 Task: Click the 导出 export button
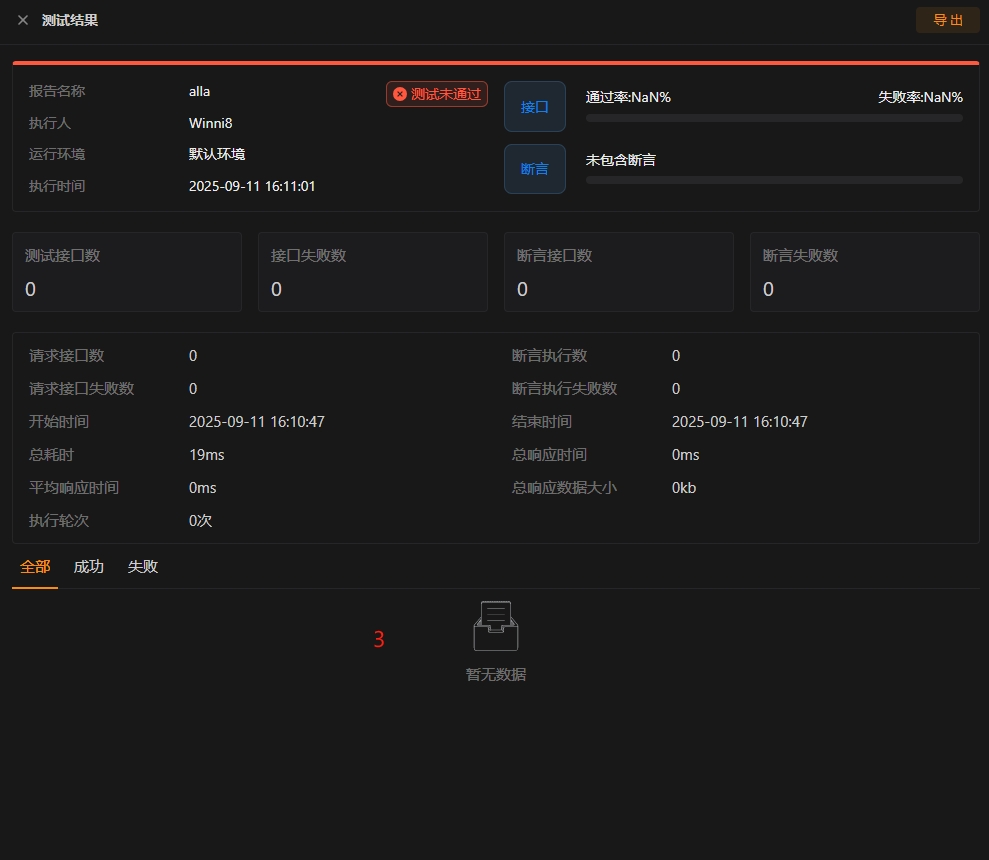(947, 20)
